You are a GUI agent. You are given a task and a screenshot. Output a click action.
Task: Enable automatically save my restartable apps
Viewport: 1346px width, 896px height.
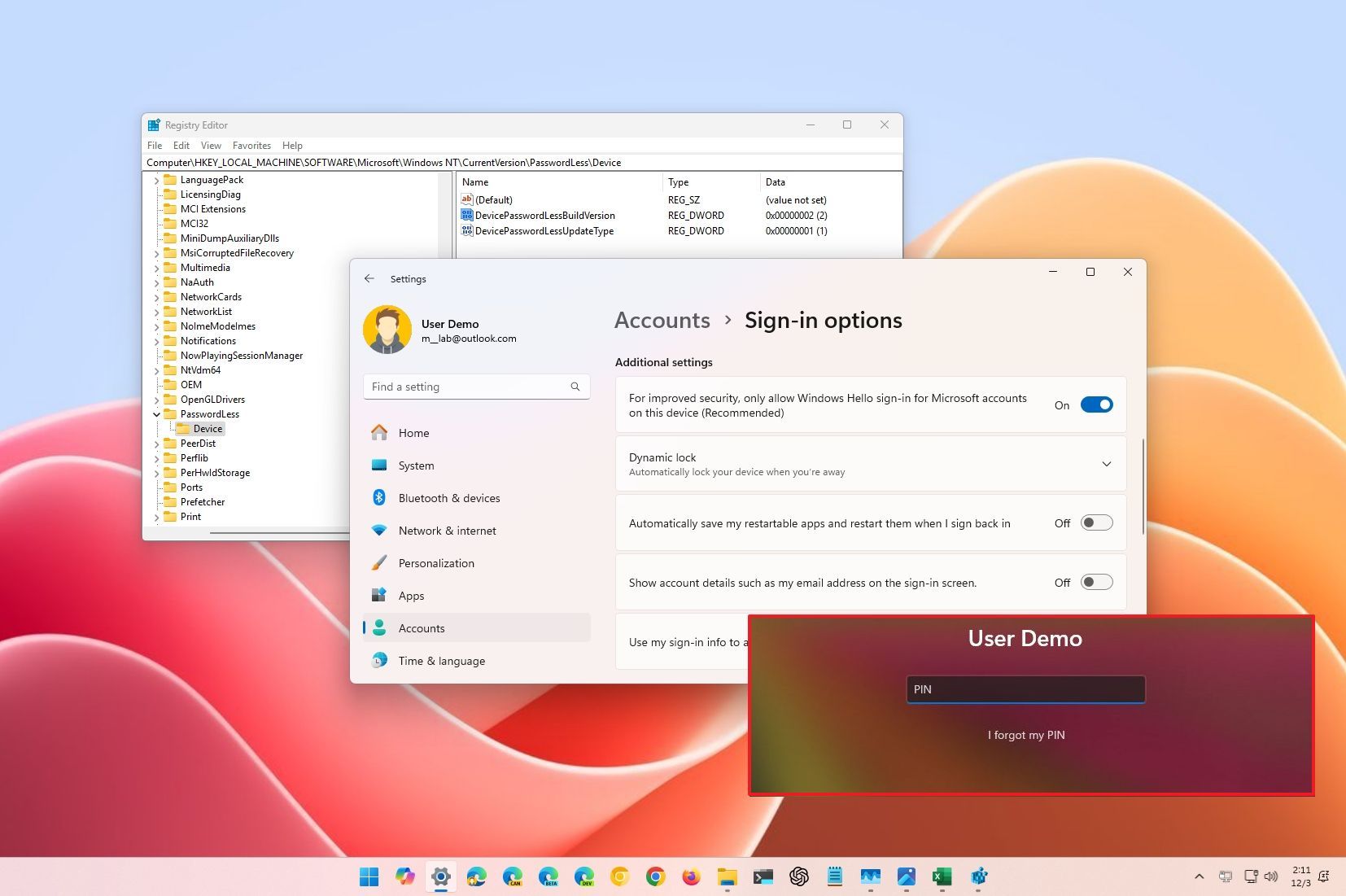click(x=1097, y=522)
